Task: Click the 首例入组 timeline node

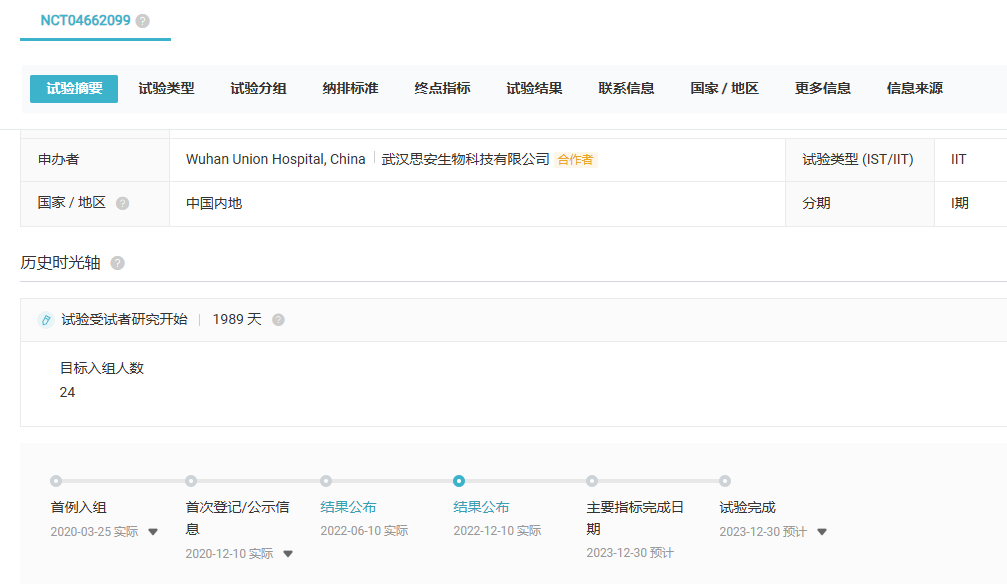Action: click(x=56, y=481)
